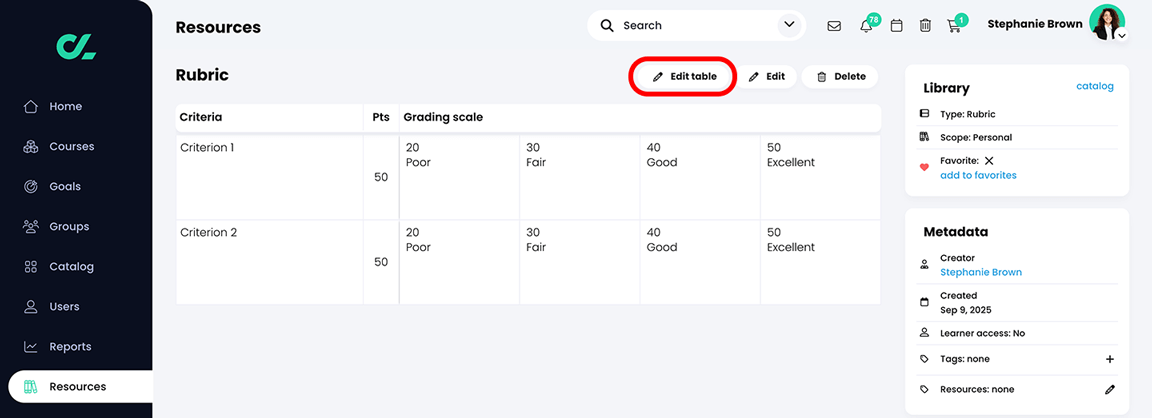Click the Pts value 50 for Criterion 1
The image size is (1152, 418).
coord(381,177)
